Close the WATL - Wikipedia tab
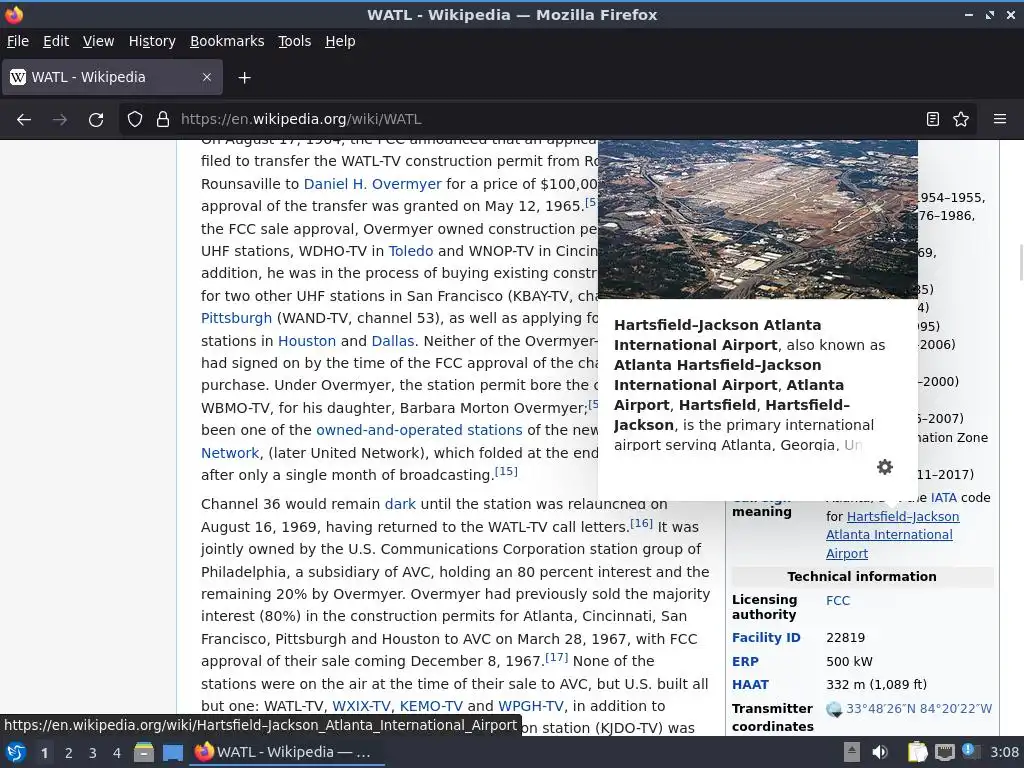Viewport: 1024px width, 768px height. coord(207,77)
